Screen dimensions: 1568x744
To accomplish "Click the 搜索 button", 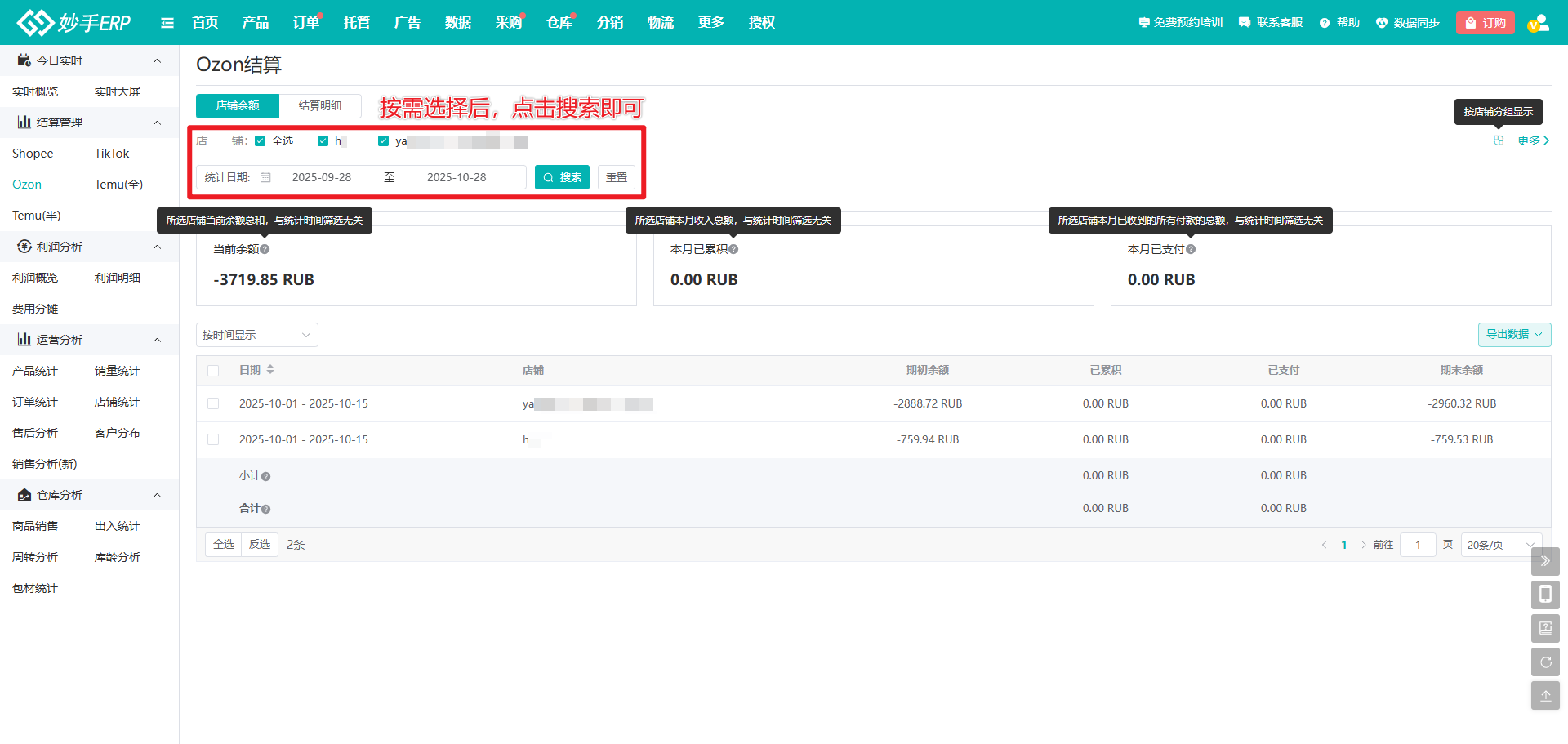I will coord(562,177).
